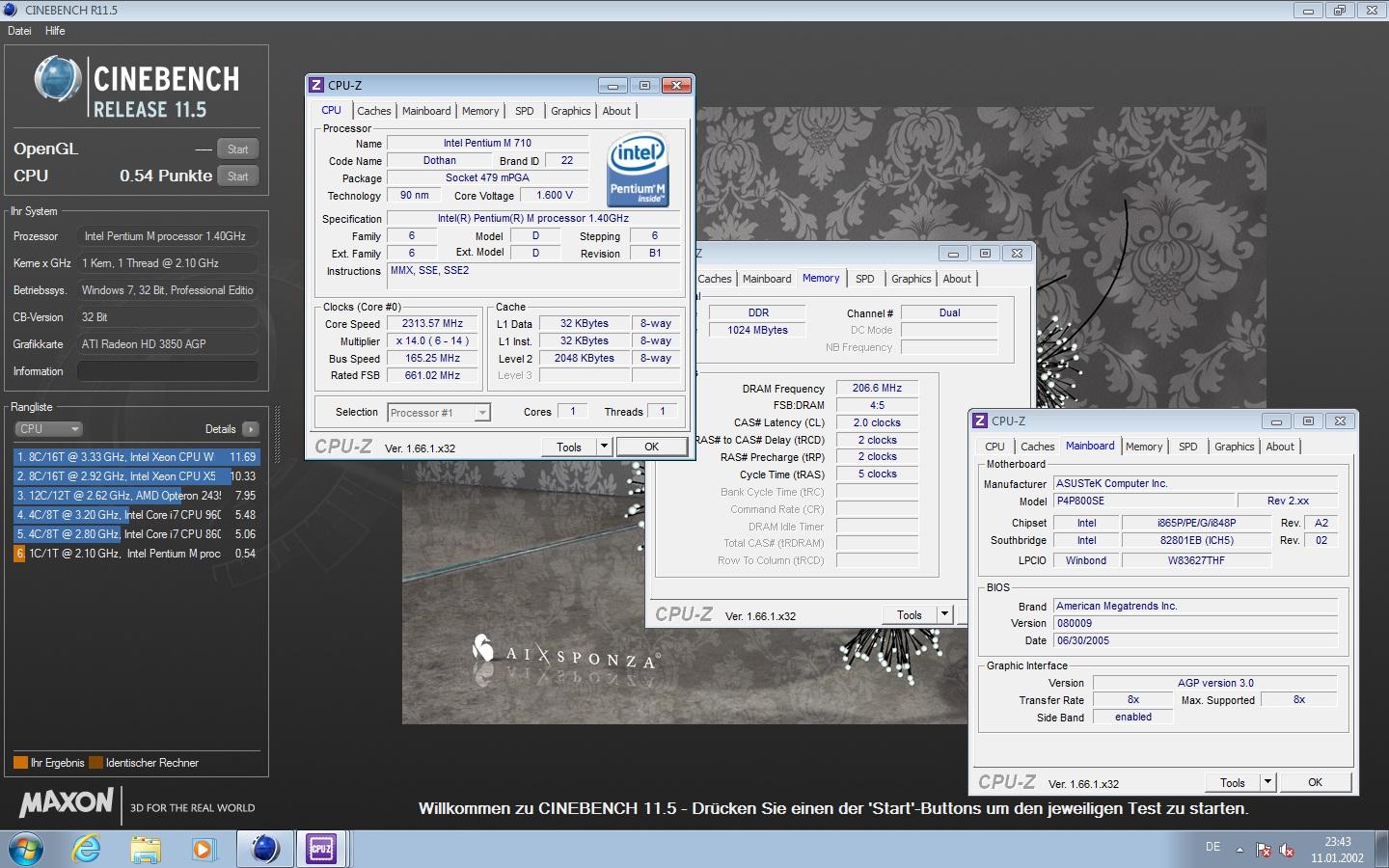
Task: Open Graphics tab in CPU-Z Memory window
Action: click(x=912, y=279)
